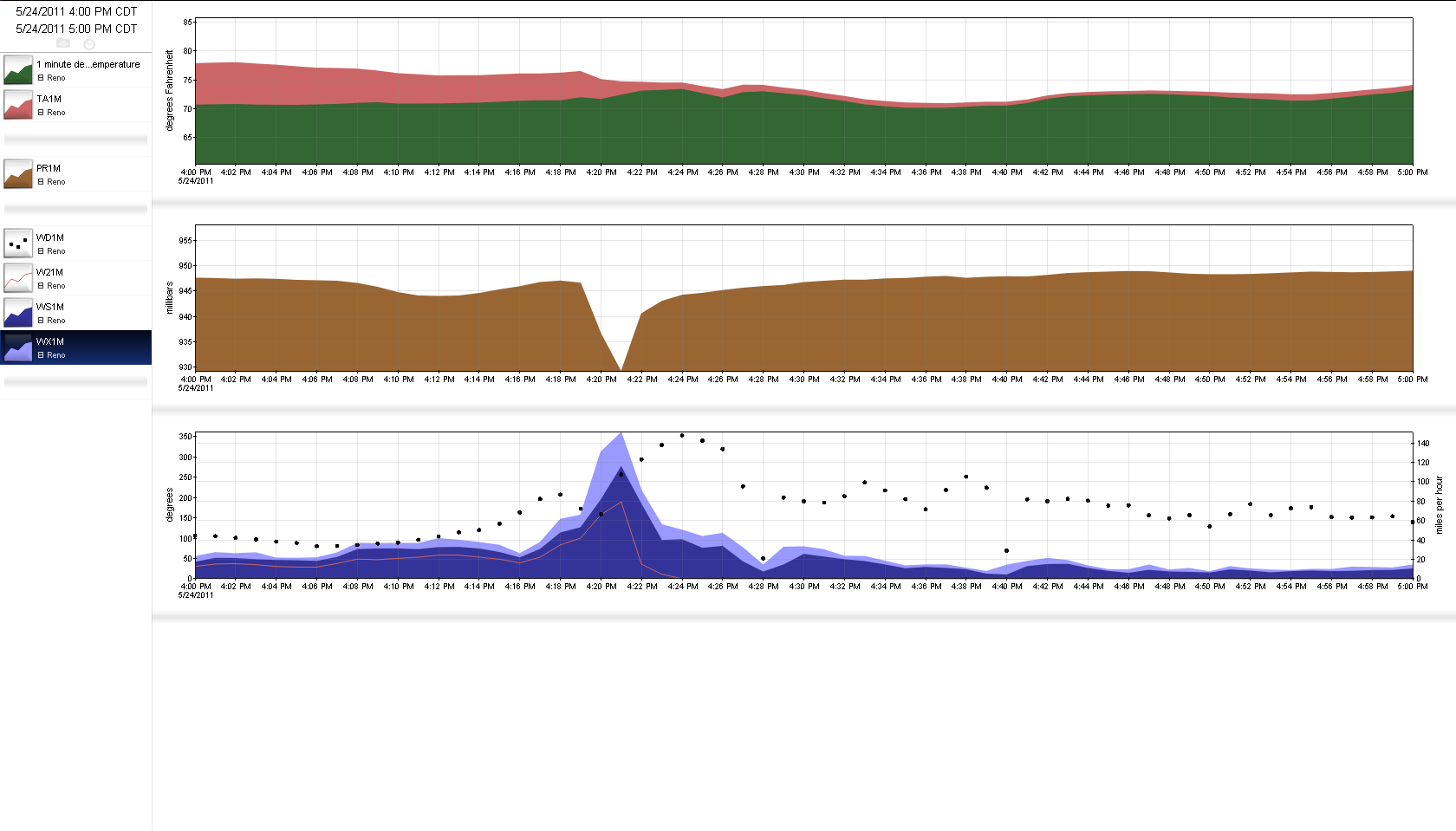Collapse the Reno station marker under WD1M
This screenshot has width=1456, height=831.
click(x=41, y=251)
